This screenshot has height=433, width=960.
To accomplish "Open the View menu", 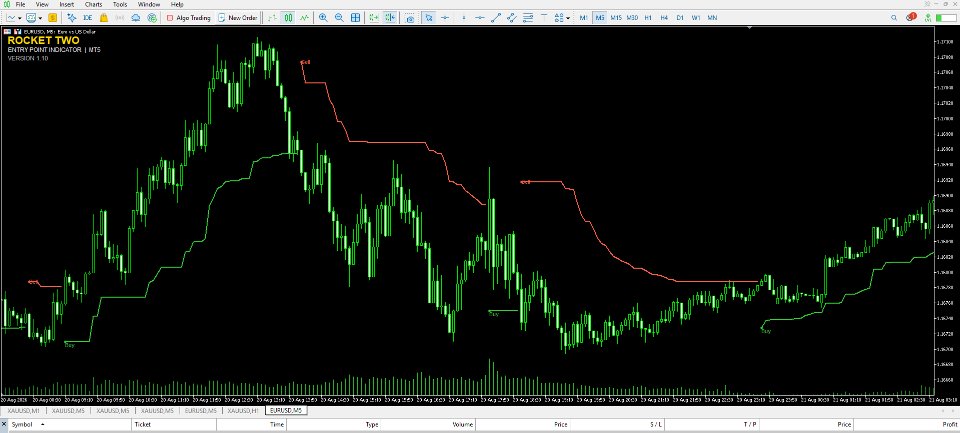I will 42,4.
